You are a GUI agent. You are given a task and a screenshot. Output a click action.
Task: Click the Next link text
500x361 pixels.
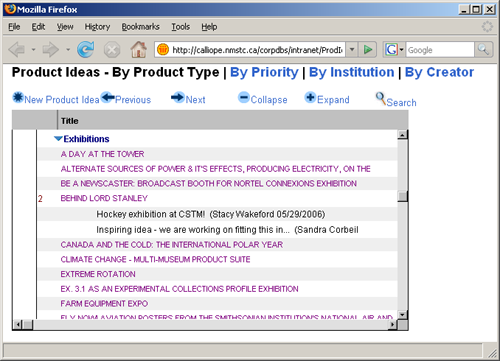(195, 100)
